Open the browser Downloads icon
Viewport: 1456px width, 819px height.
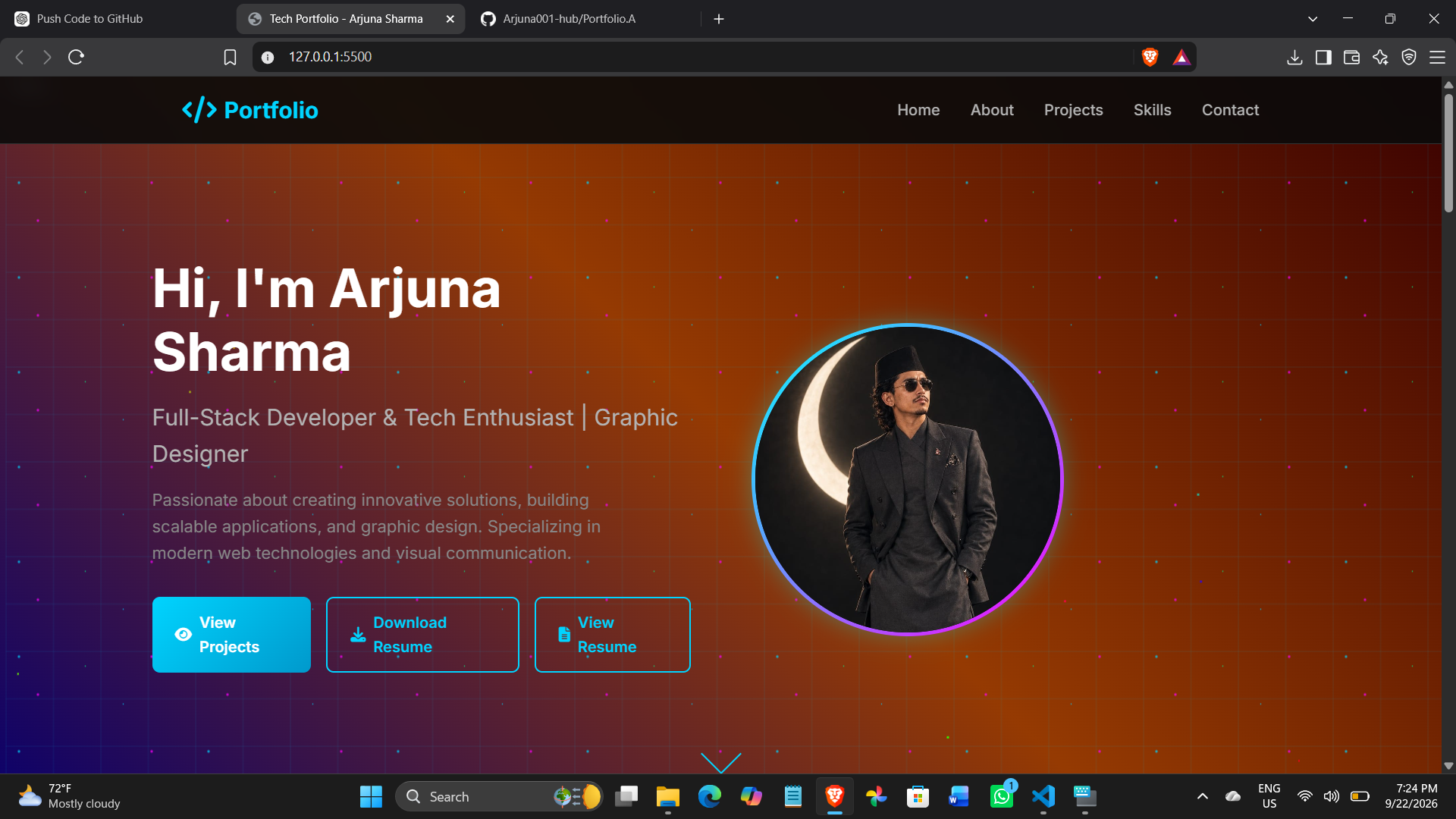click(1294, 57)
